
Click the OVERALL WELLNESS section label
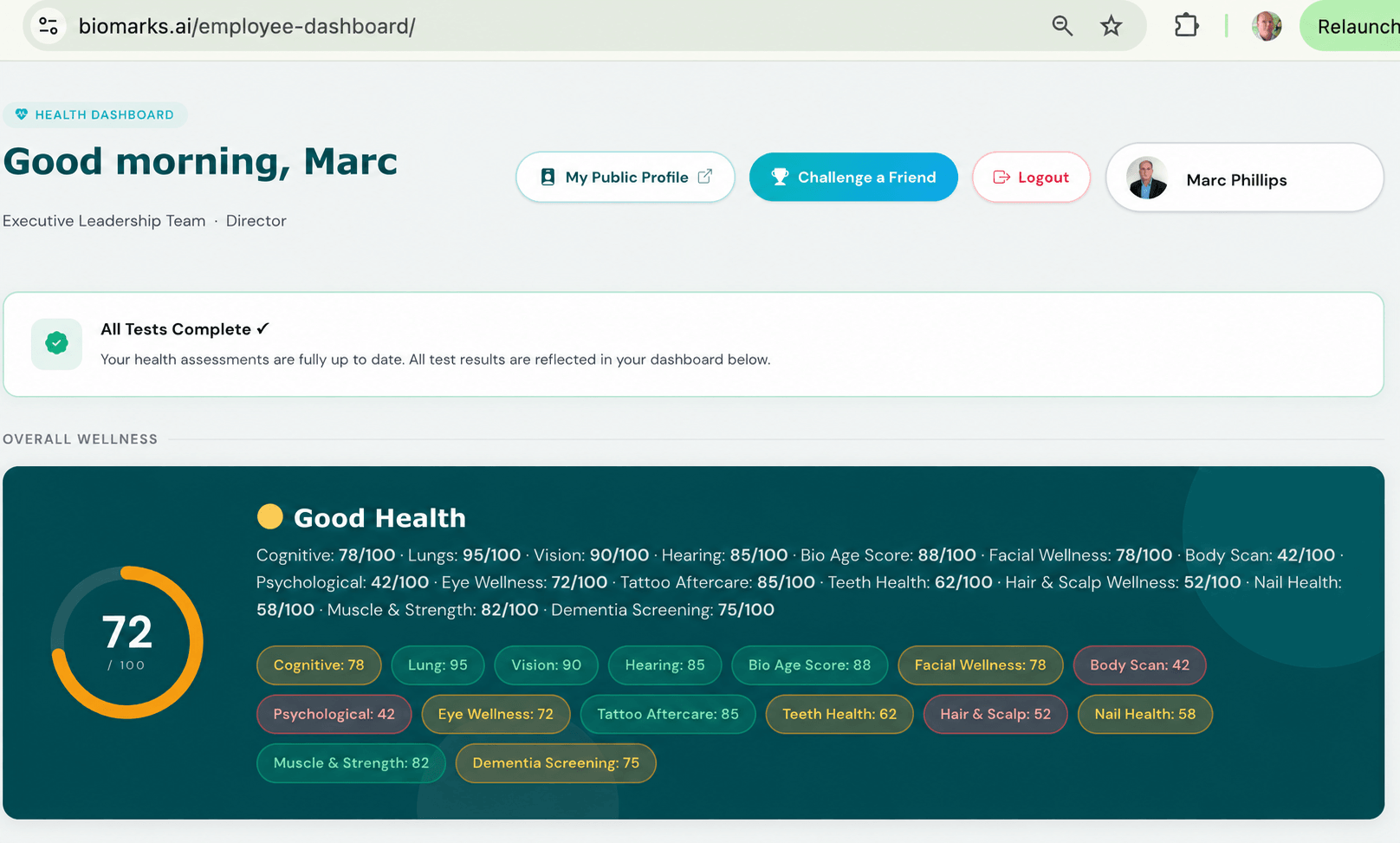coord(81,439)
